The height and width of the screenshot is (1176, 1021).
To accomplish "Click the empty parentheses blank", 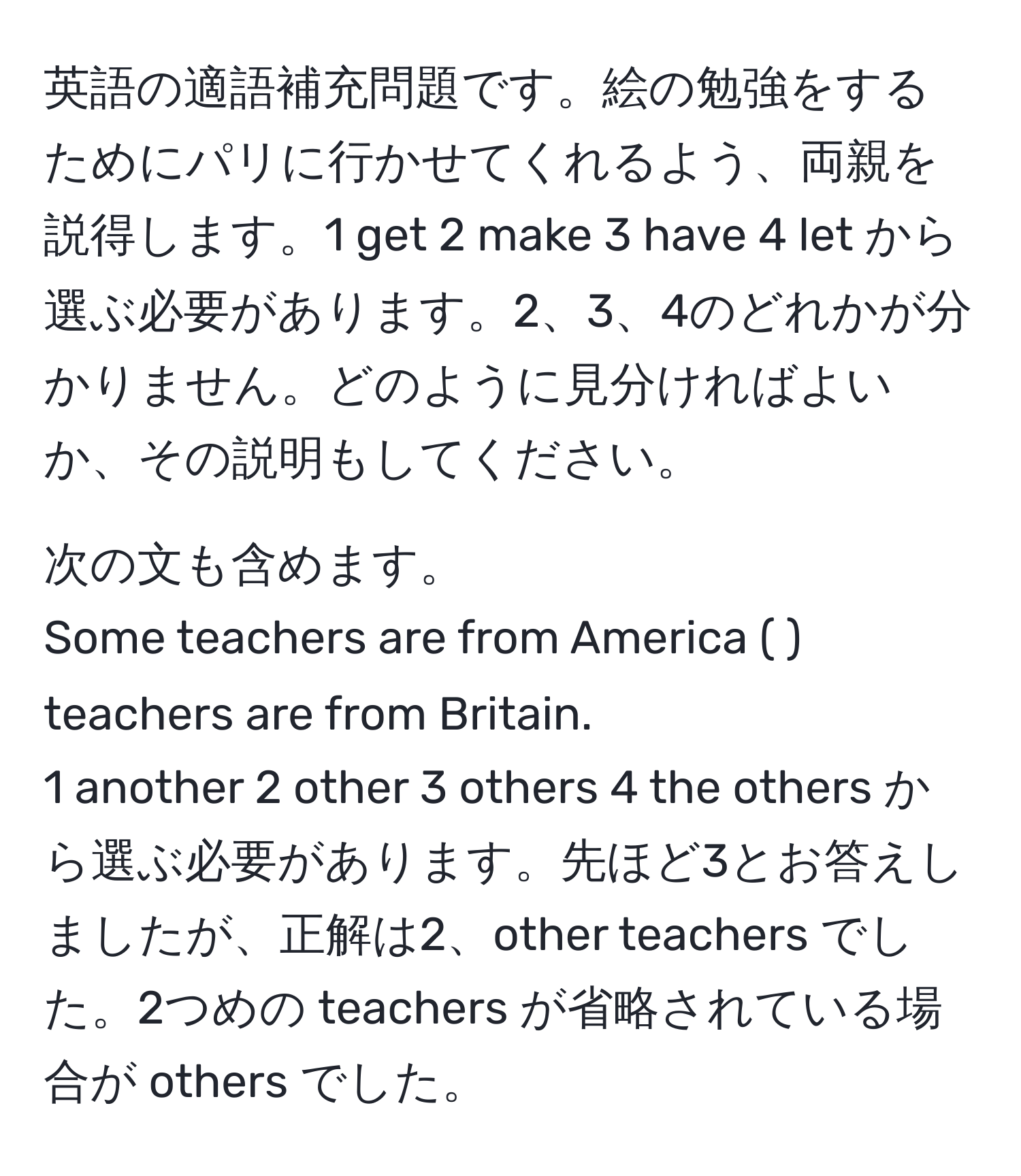I will (x=780, y=640).
